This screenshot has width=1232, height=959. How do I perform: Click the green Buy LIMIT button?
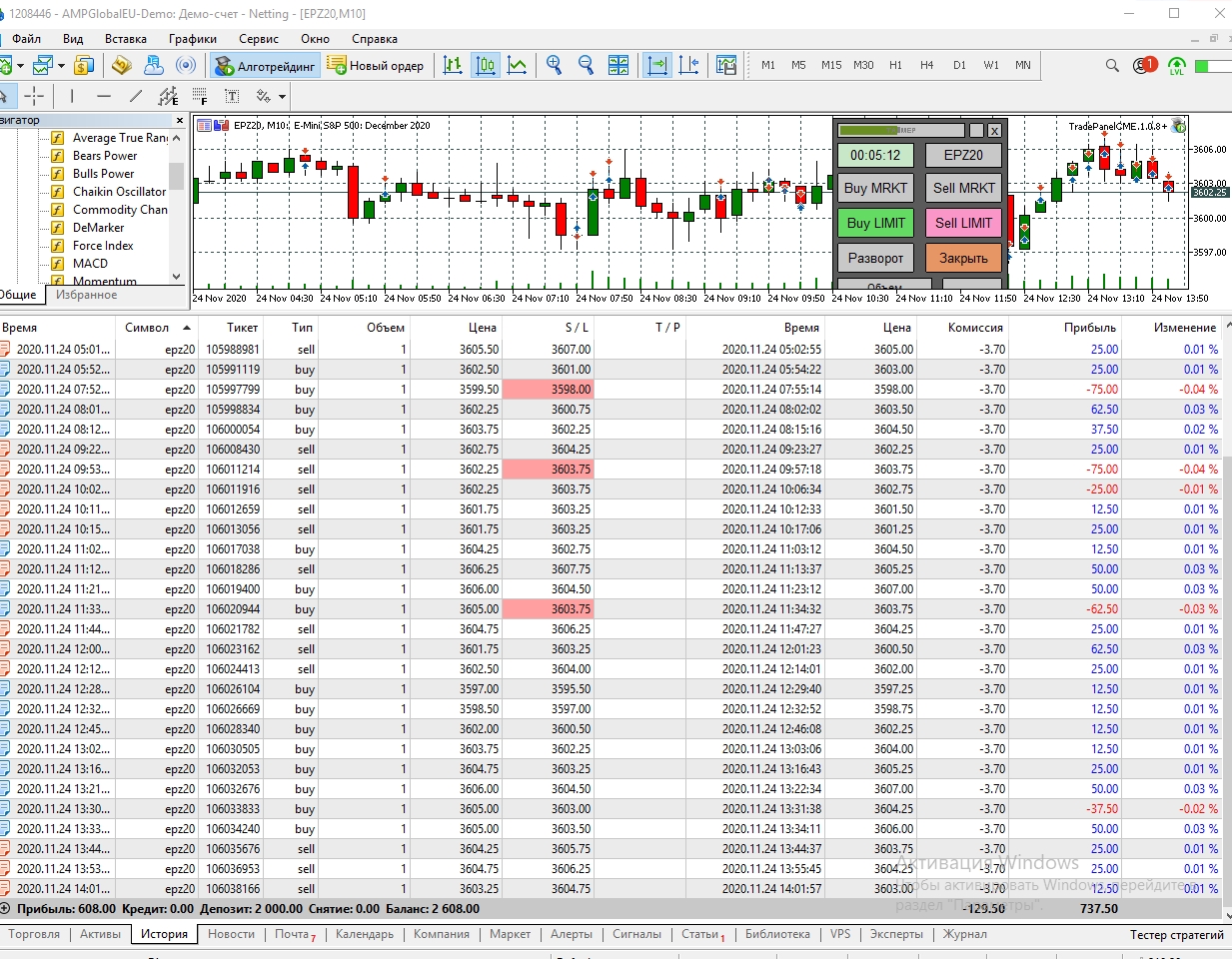875,223
